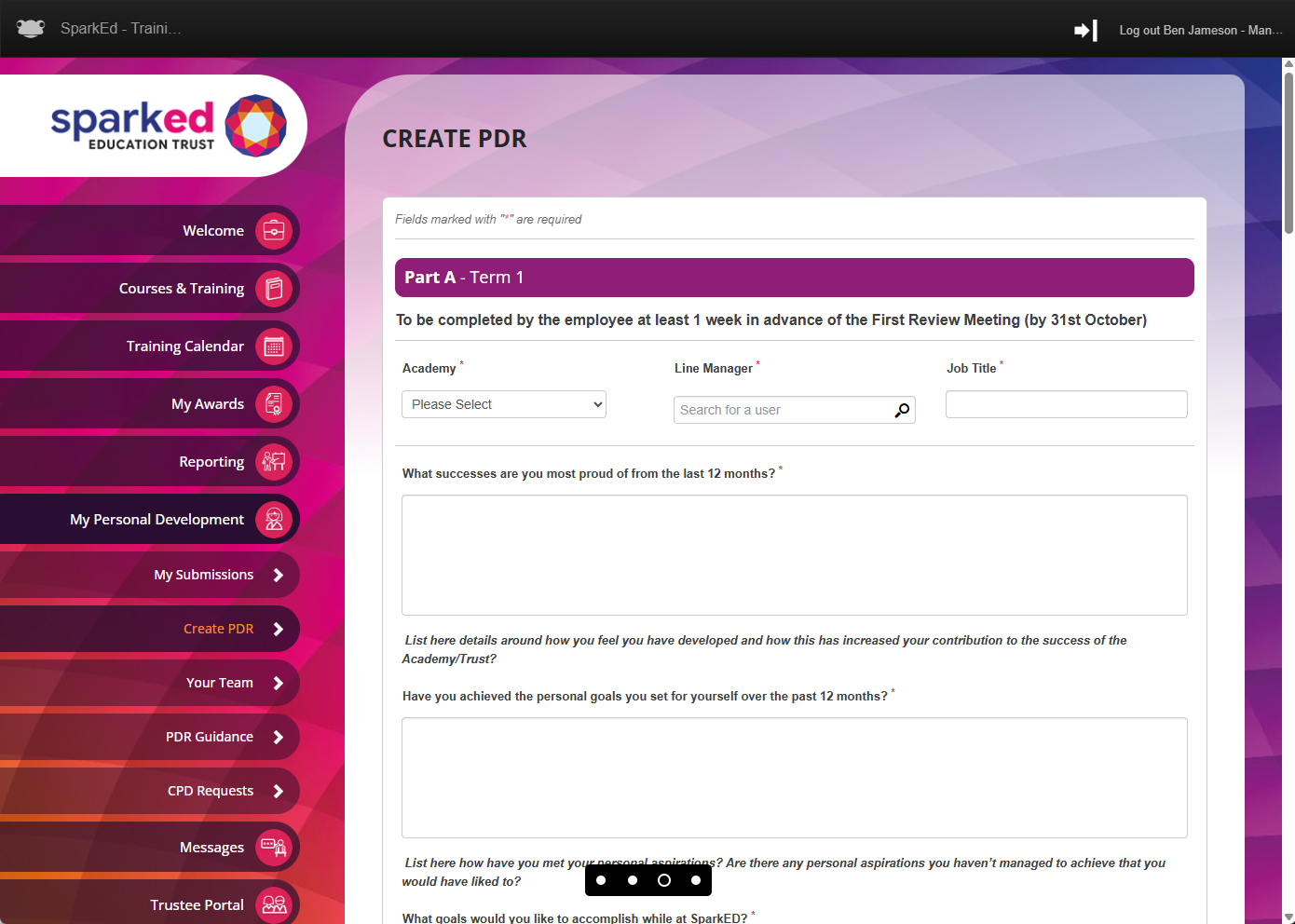Viewport: 1295px width, 924px height.
Task: Open Courses & Training book icon
Action: click(x=274, y=289)
